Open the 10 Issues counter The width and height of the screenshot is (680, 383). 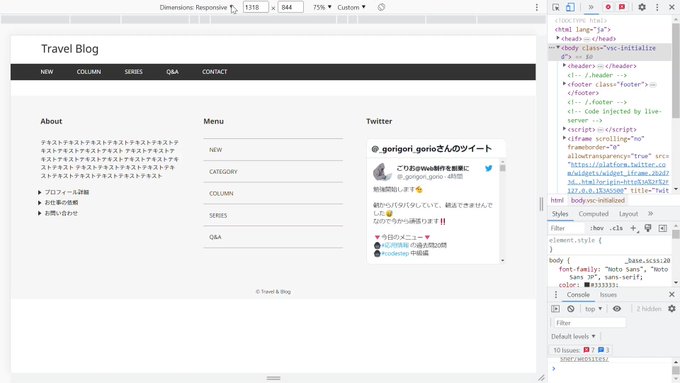(581, 350)
